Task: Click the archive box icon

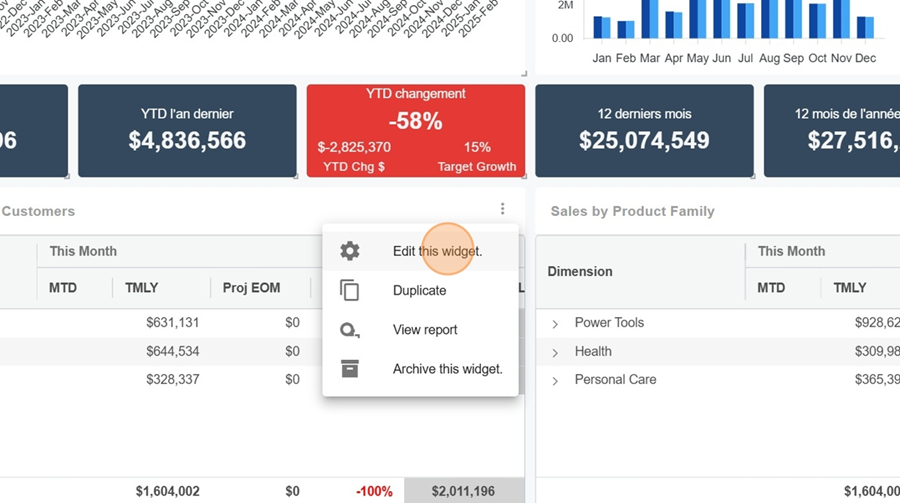Action: coord(350,369)
